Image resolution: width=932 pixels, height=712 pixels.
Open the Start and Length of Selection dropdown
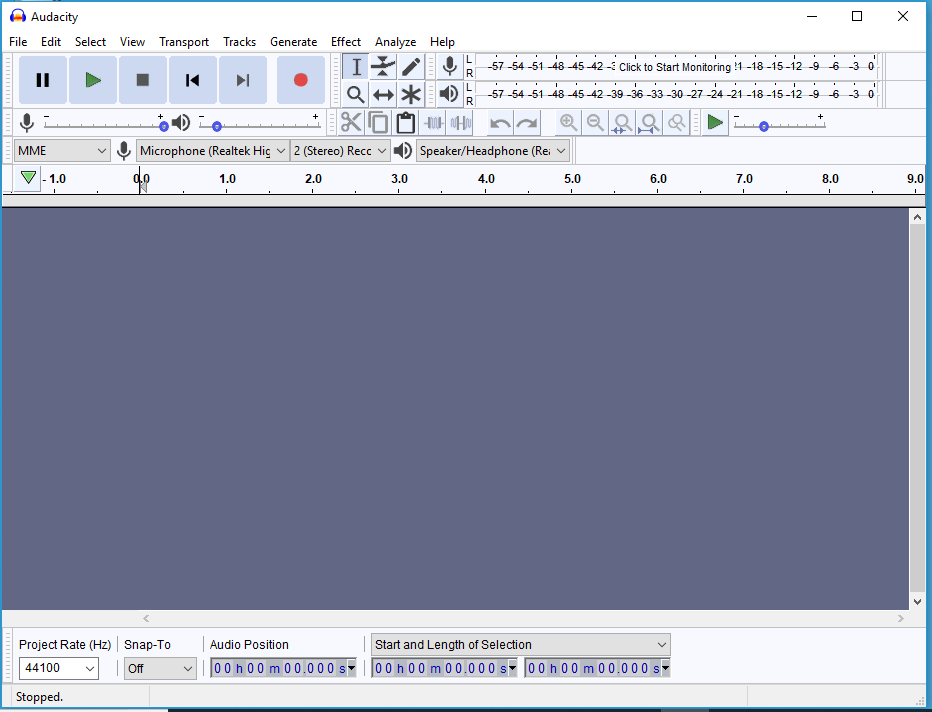pyautogui.click(x=521, y=645)
